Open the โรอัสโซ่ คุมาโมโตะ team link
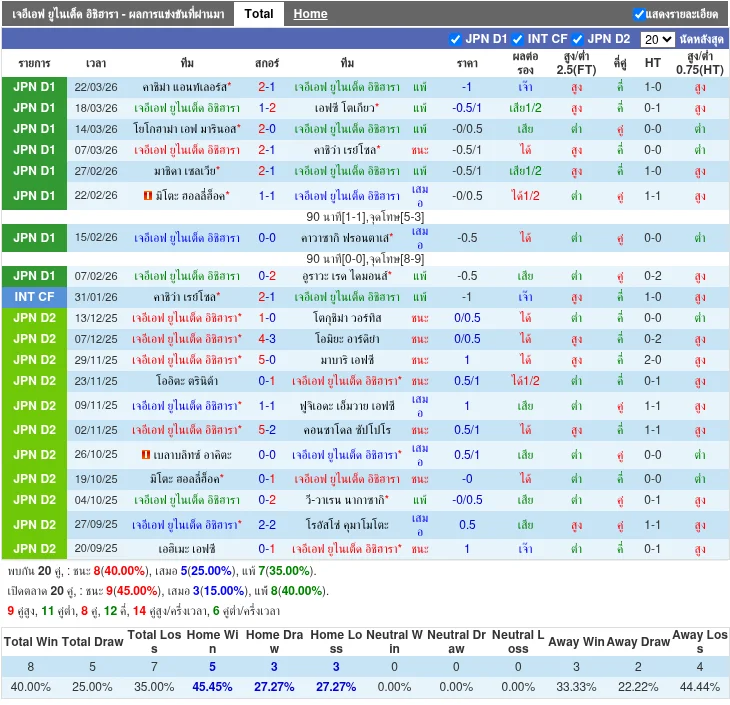The width and height of the screenshot is (730, 705). click(x=347, y=525)
